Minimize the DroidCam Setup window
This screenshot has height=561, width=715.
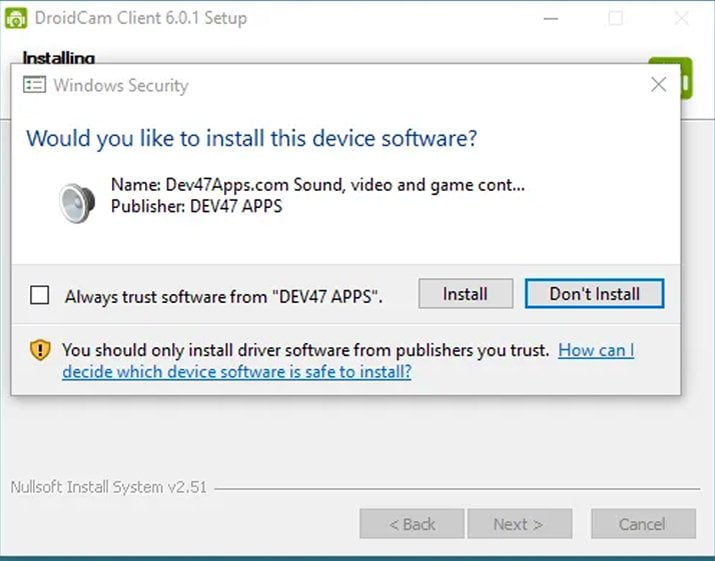coord(551,19)
